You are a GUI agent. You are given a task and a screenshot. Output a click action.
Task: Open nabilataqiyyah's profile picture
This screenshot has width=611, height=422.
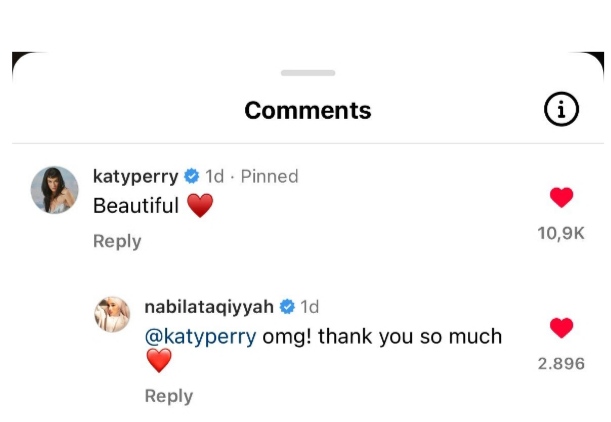coord(113,315)
